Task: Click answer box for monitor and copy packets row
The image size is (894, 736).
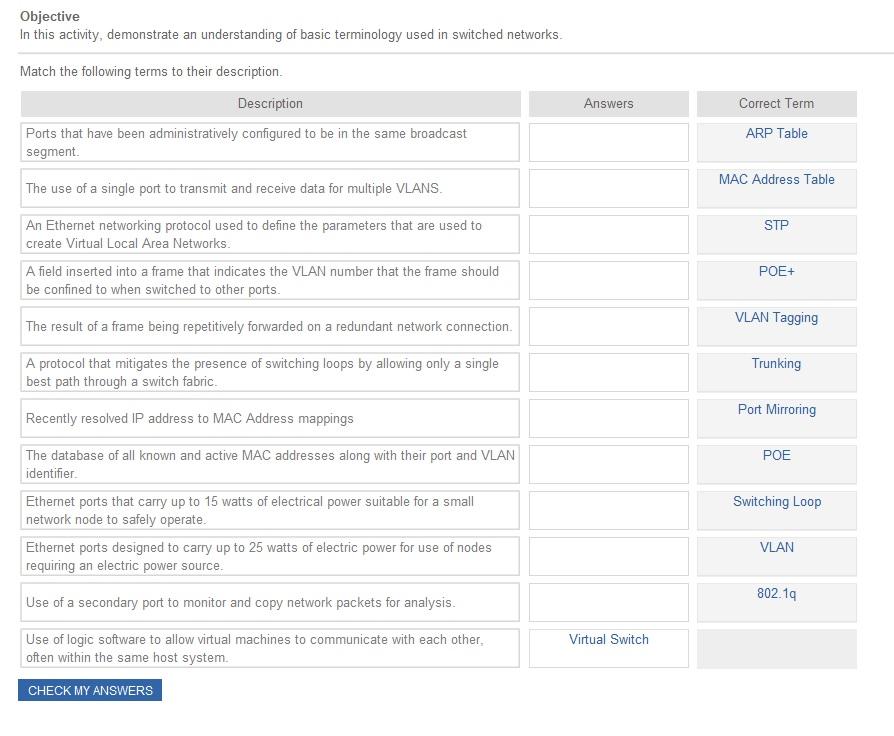Action: (608, 603)
